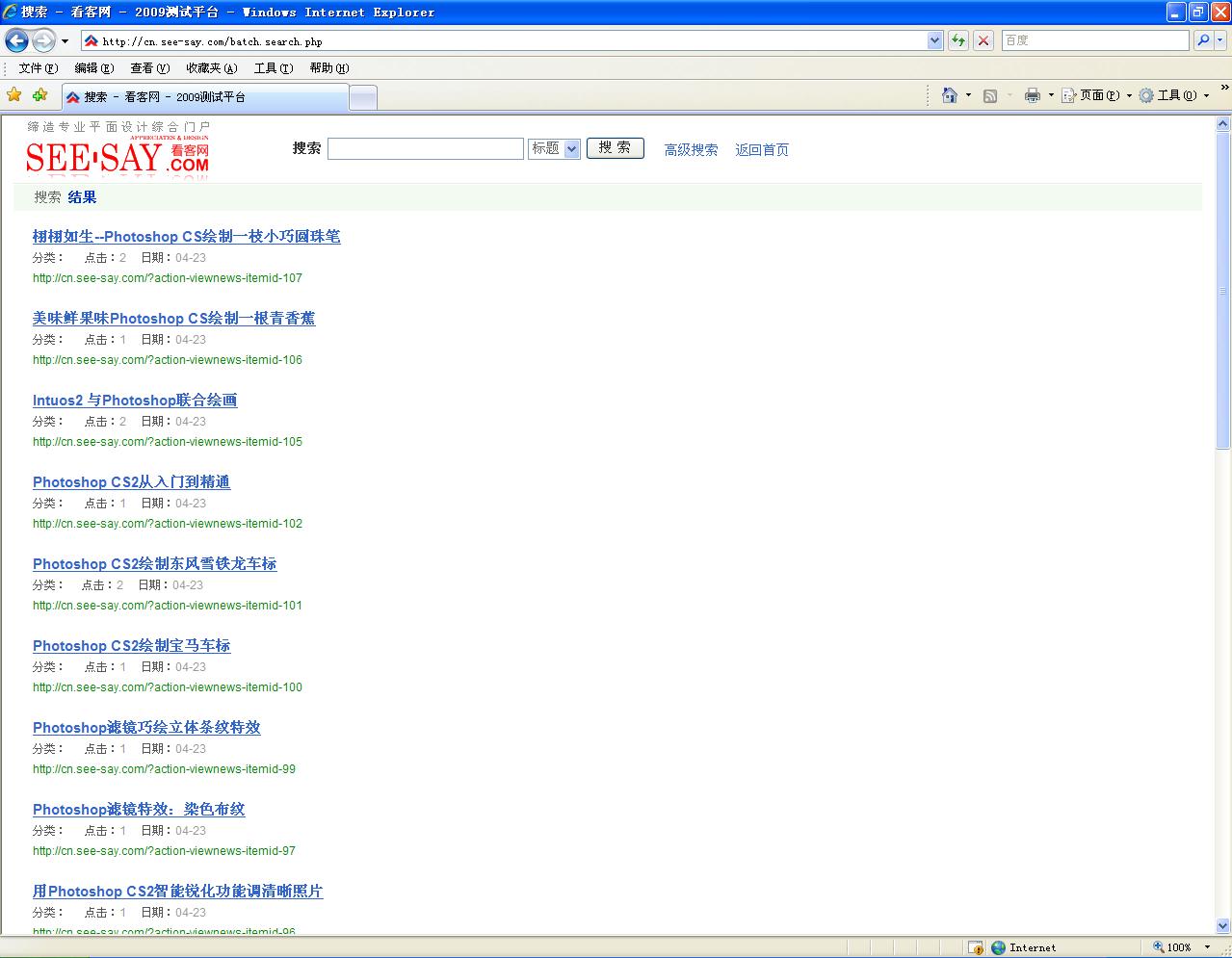This screenshot has height=958, width=1232.
Task: Open result Photoshop CS2绘制东风雪铁龙车标
Action: [x=155, y=564]
